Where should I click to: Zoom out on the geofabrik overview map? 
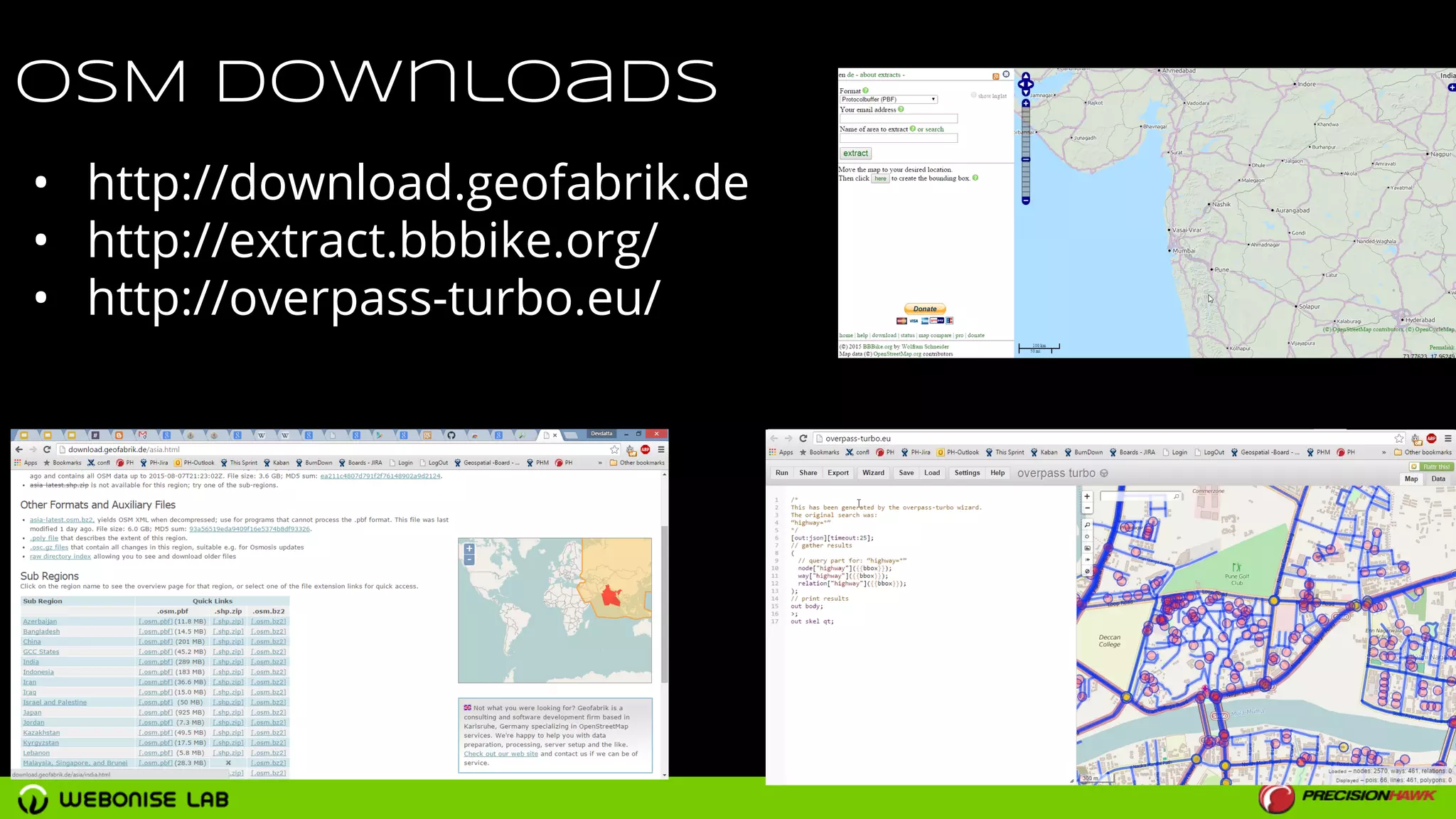[469, 560]
